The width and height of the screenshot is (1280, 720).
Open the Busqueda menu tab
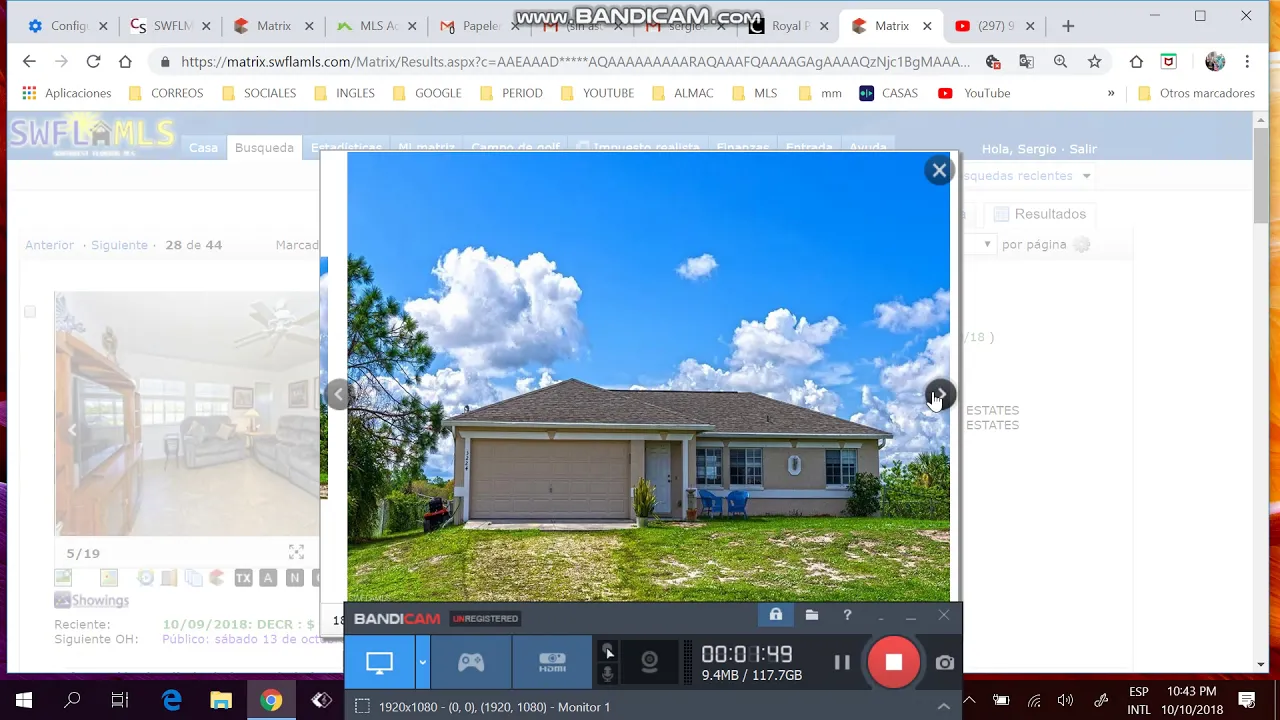pyautogui.click(x=264, y=147)
